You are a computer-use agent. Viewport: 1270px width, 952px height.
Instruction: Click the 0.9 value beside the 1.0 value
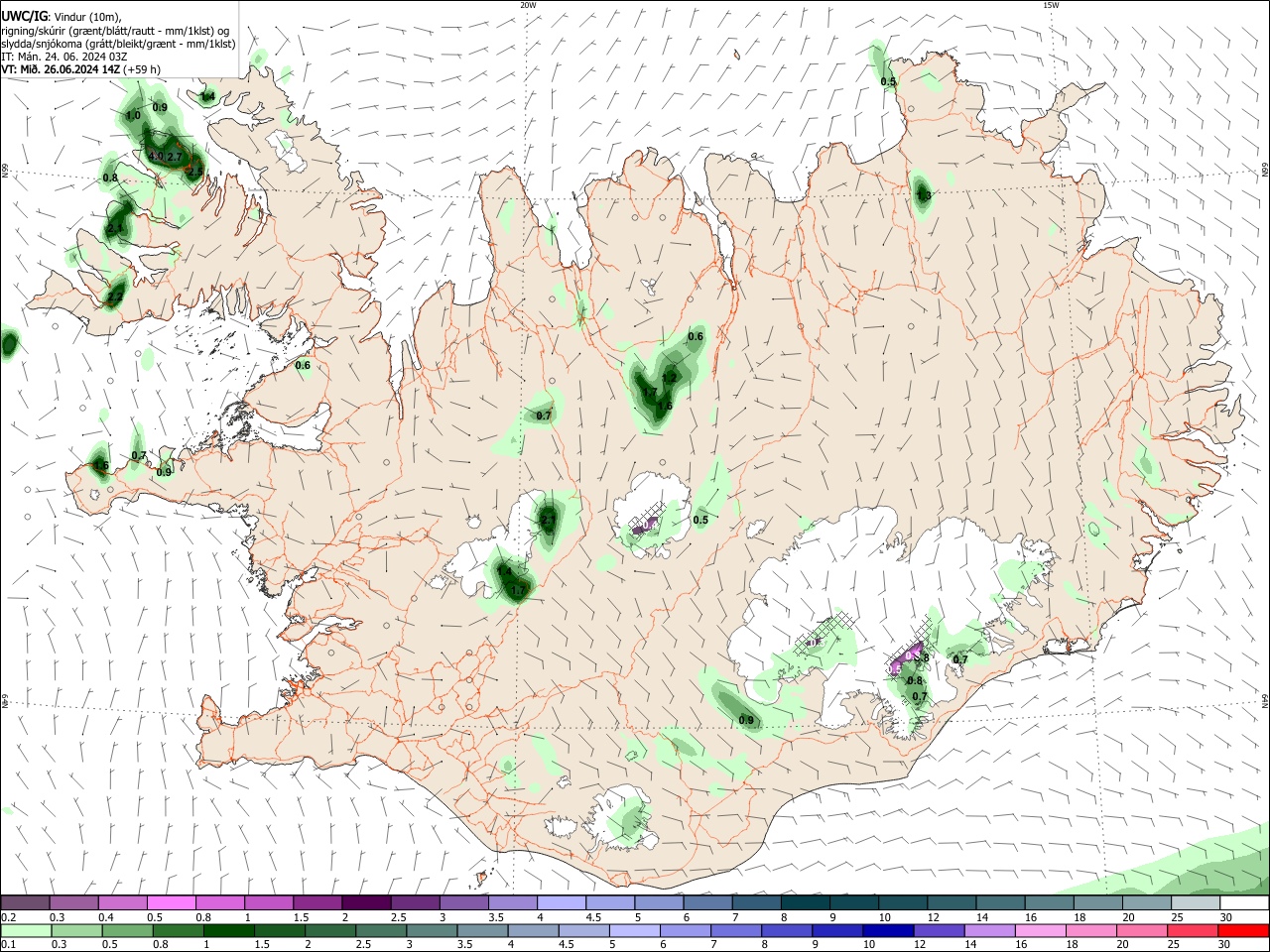click(160, 107)
